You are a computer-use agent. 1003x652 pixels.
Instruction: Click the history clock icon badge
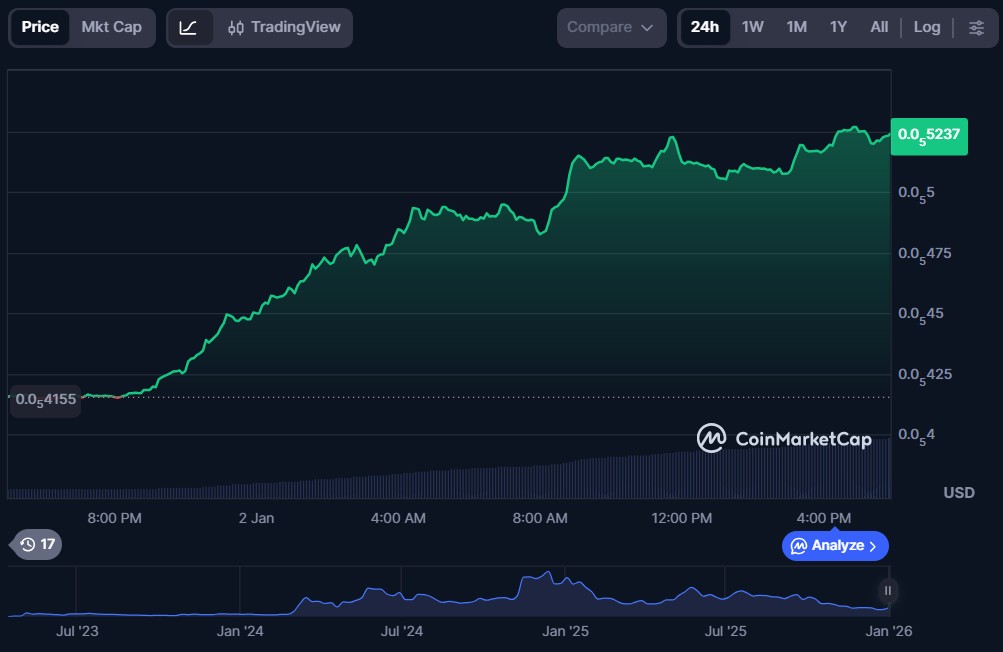37,544
